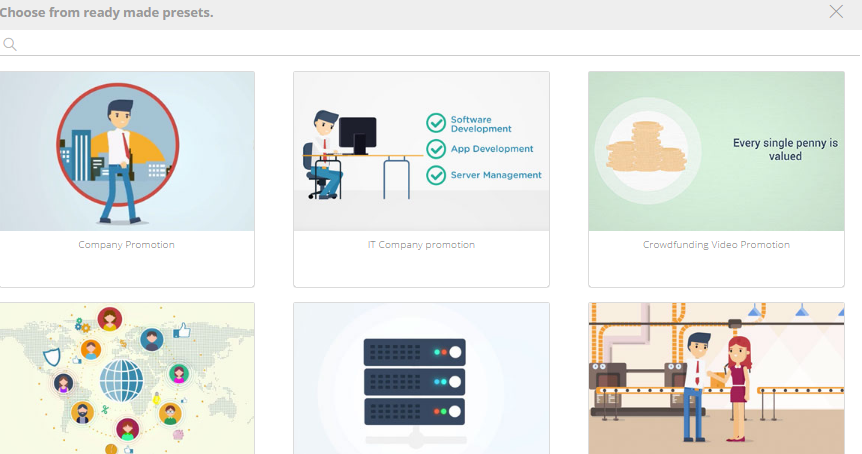Click the Company Promotion title label

point(127,245)
